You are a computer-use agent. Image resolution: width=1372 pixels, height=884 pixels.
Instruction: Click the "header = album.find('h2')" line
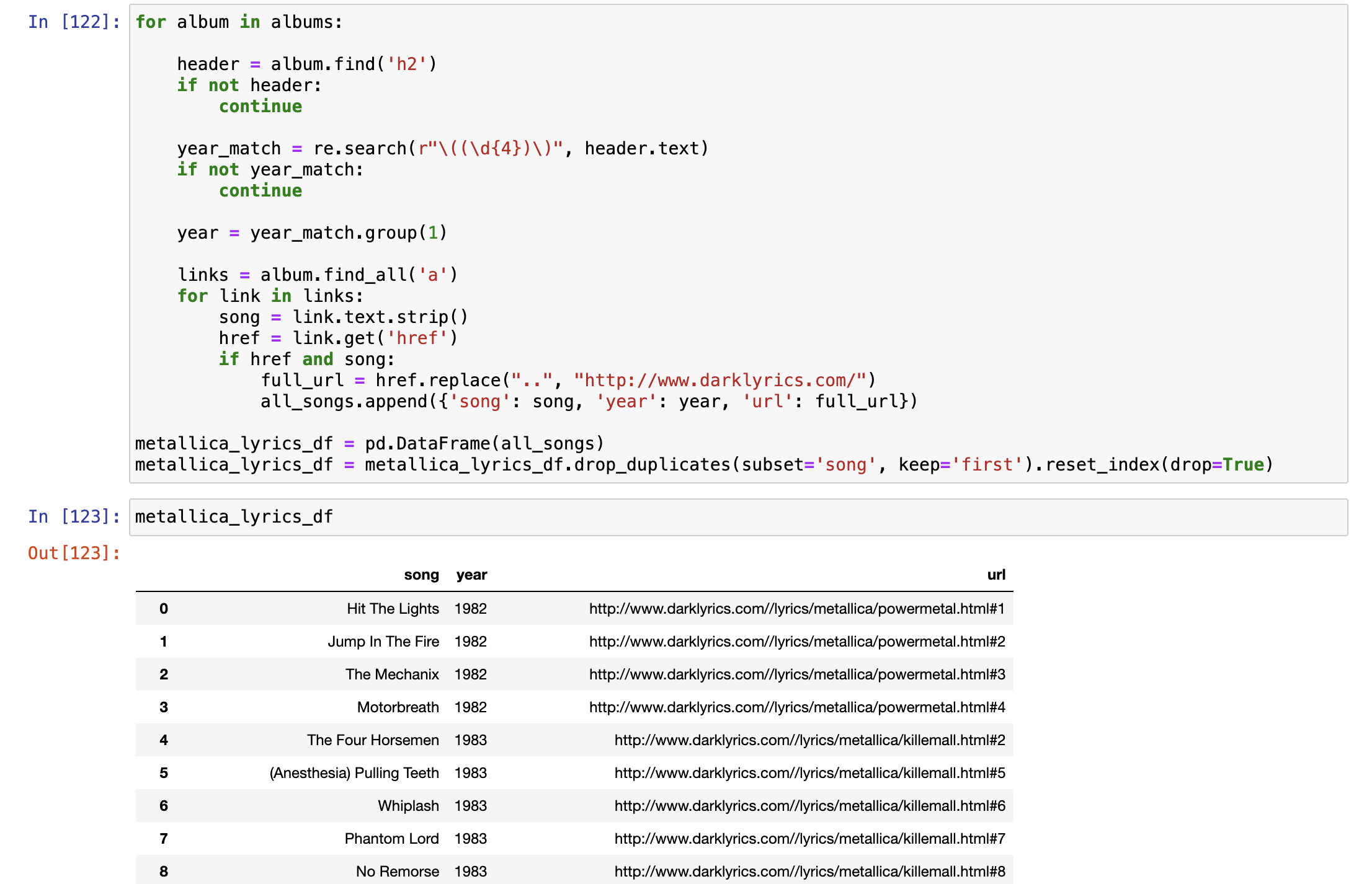[x=307, y=64]
